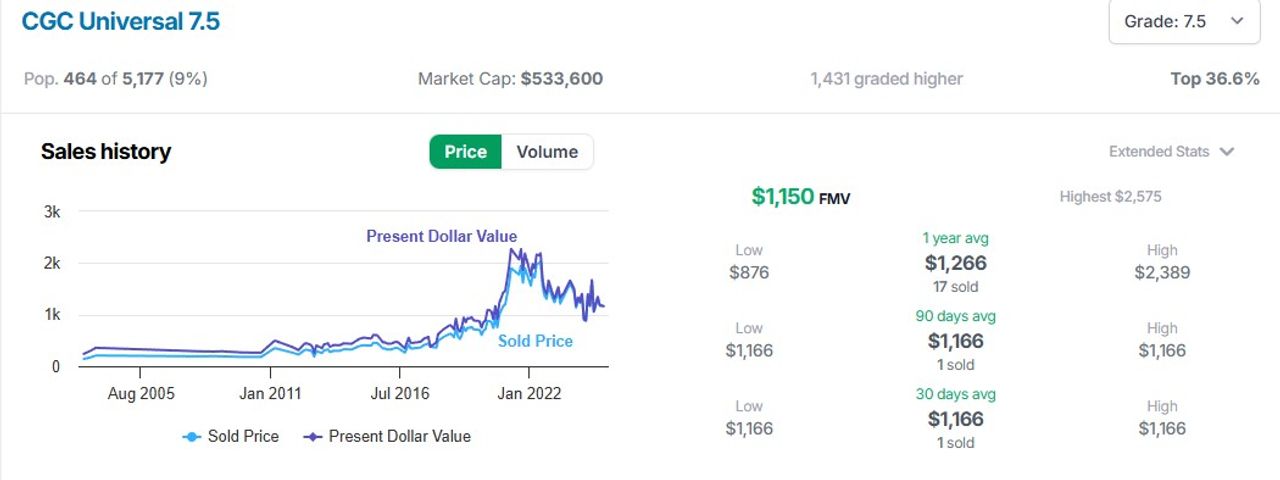The image size is (1280, 480).
Task: Toggle Sold Price series in legend
Action: pyautogui.click(x=230, y=436)
